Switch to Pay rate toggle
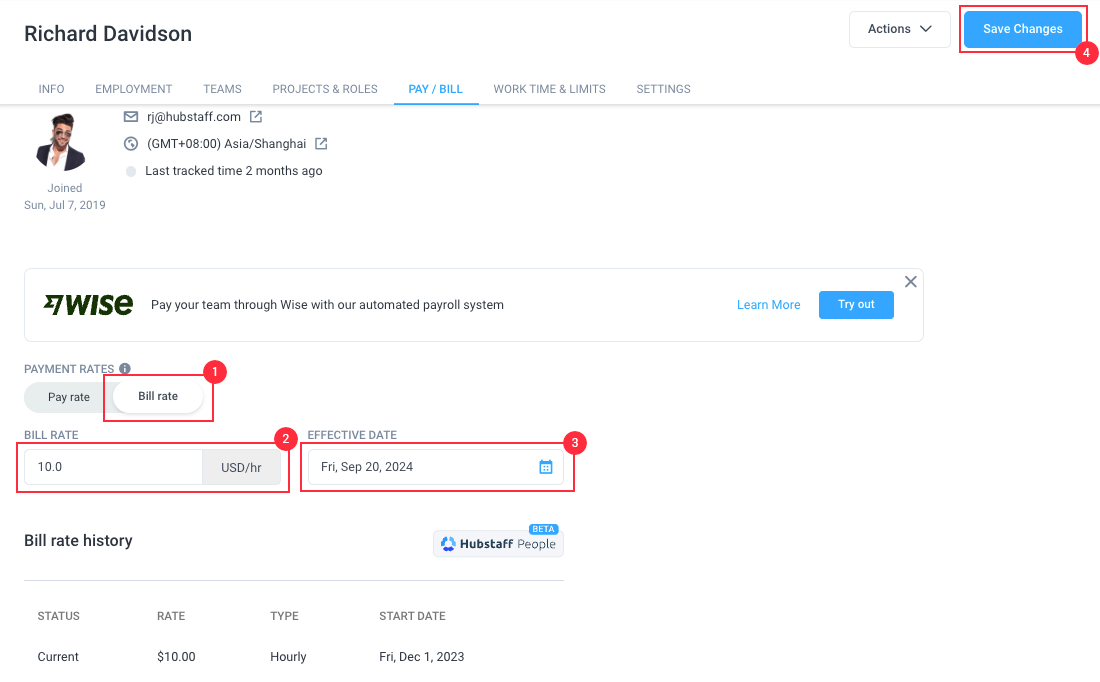The width and height of the screenshot is (1100, 682). tap(69, 397)
